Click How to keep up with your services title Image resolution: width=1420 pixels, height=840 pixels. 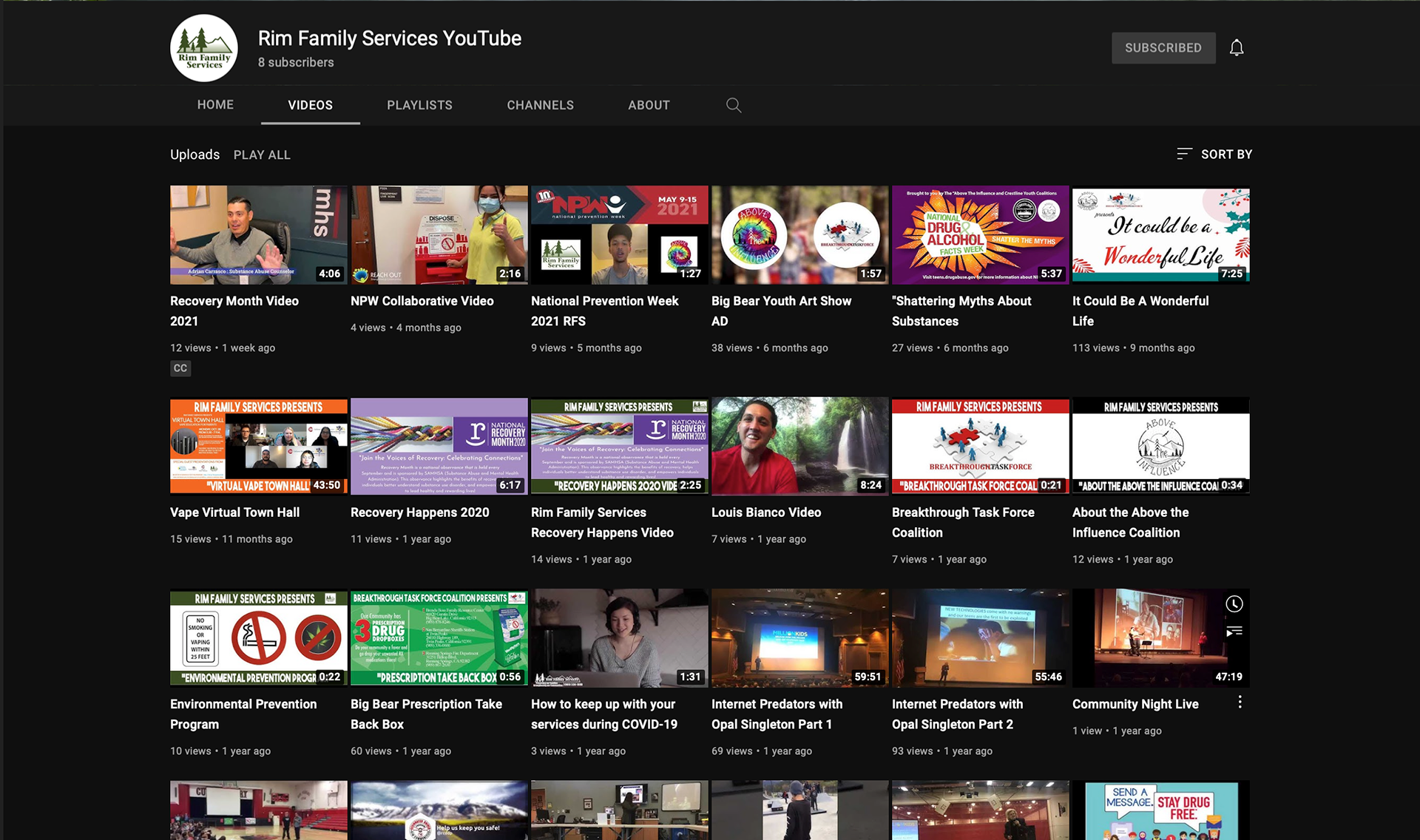tap(603, 714)
